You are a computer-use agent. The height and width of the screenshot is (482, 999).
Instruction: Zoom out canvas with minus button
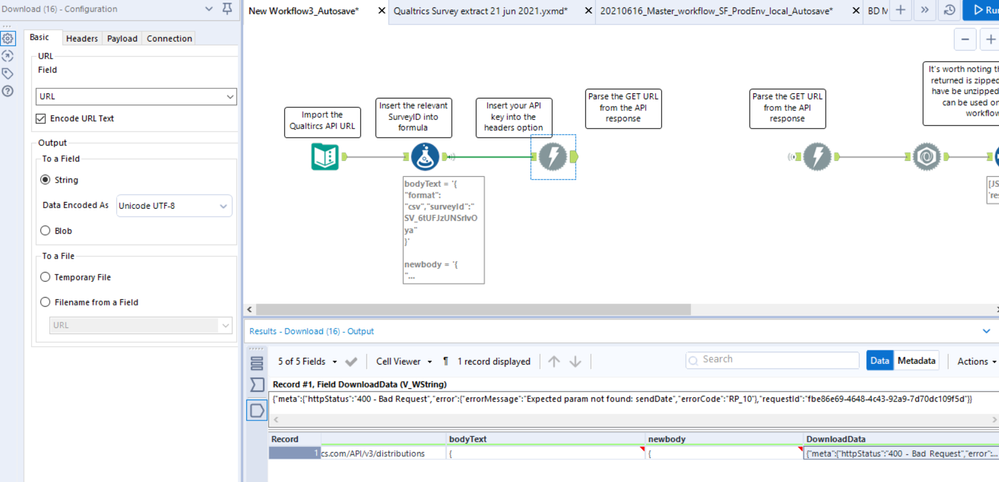pos(965,39)
